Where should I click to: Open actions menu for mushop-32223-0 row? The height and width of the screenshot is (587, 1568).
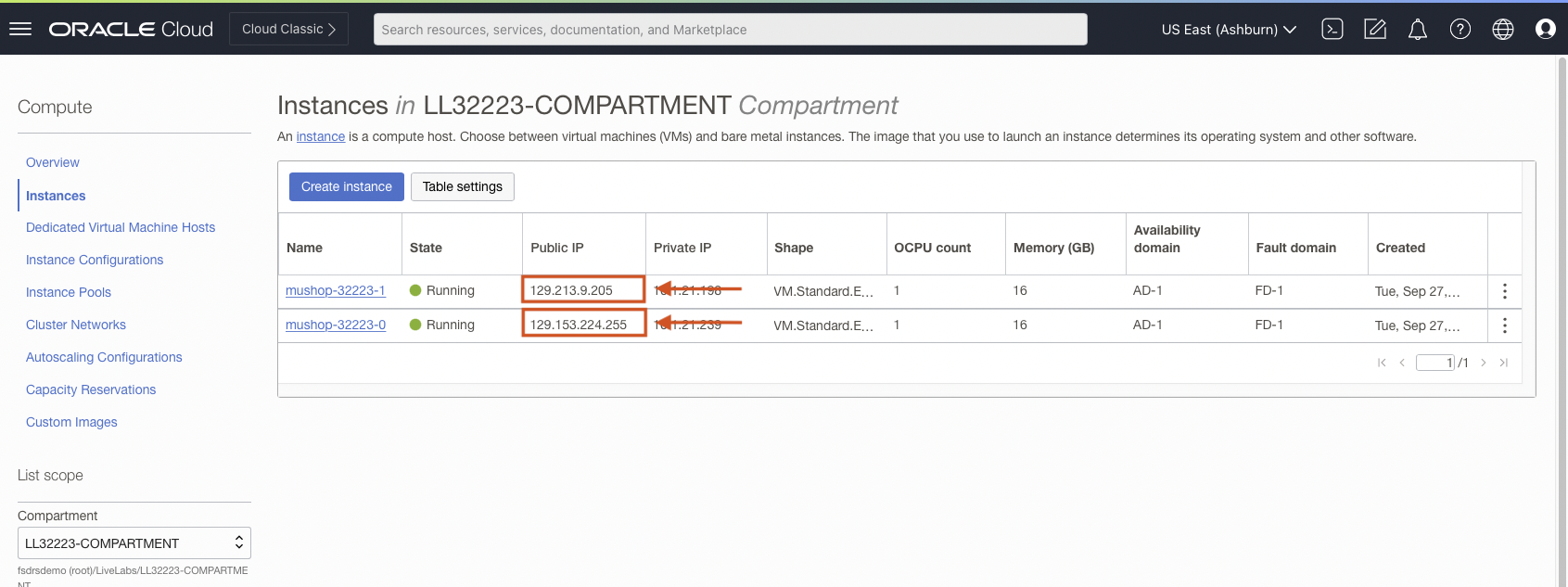click(1504, 325)
